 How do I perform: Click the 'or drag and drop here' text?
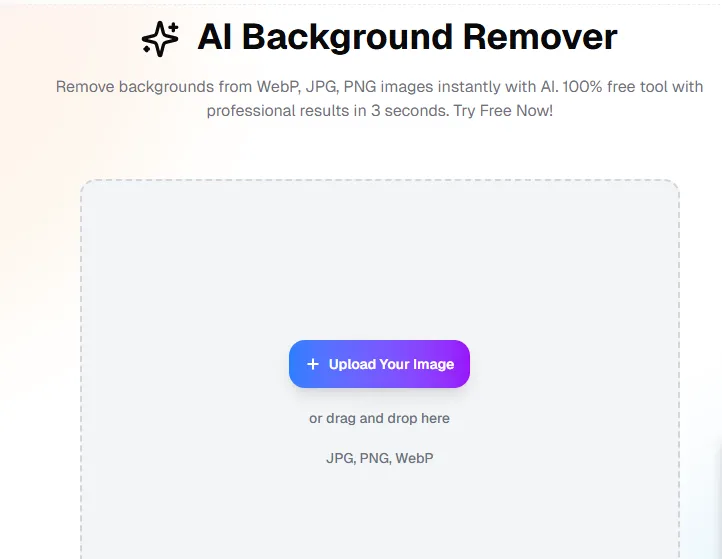coord(379,418)
